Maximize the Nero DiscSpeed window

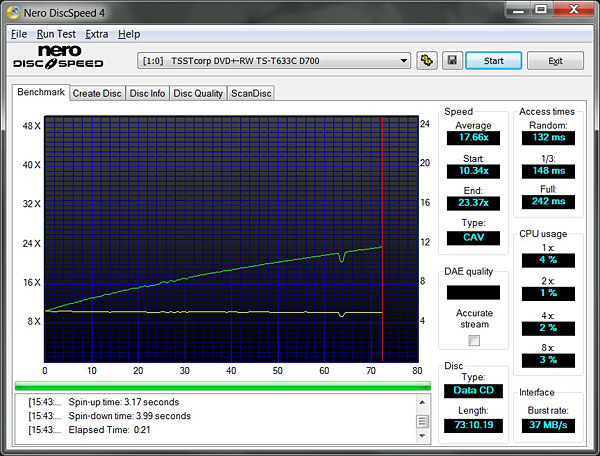[540, 10]
